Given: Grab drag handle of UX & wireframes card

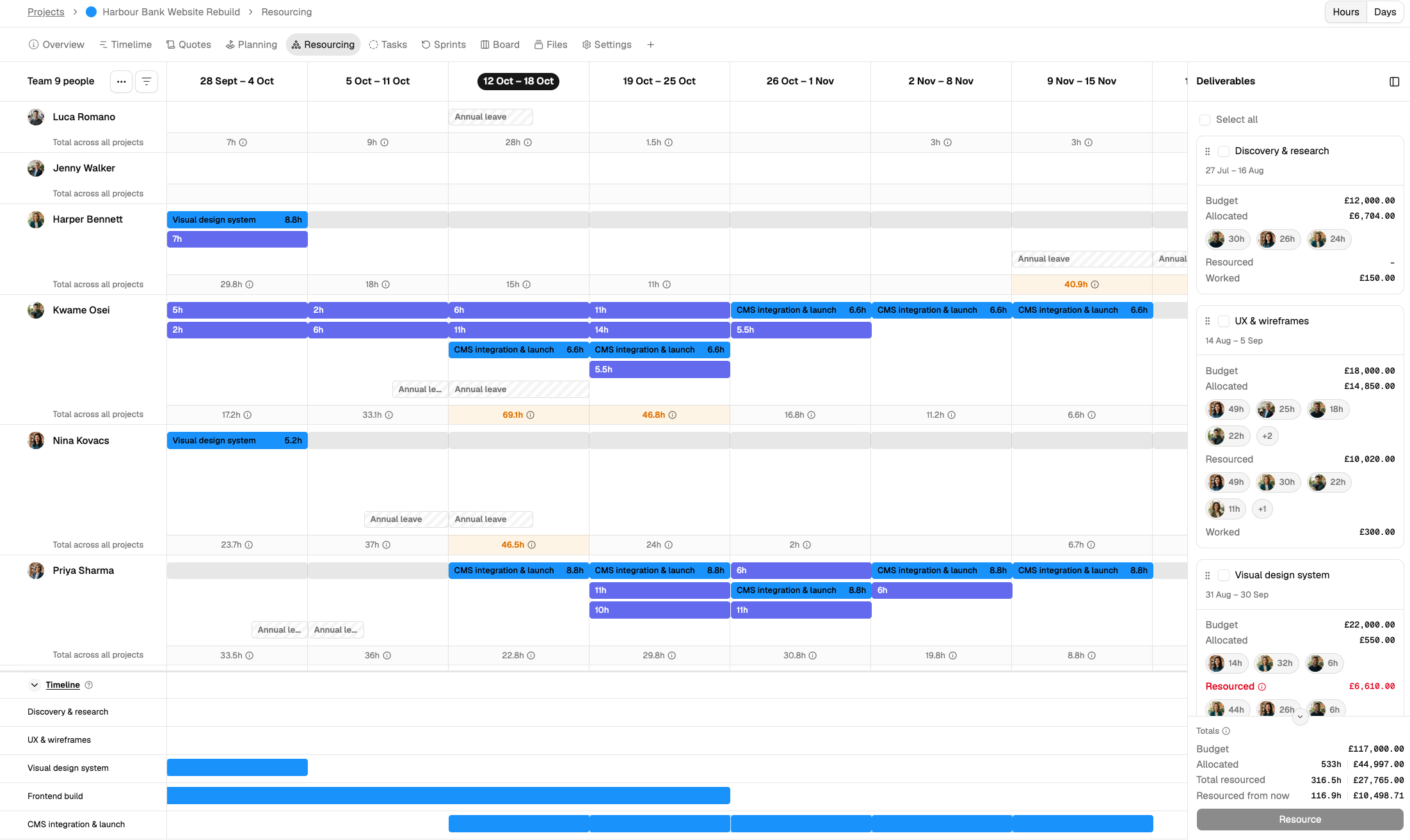Looking at the screenshot, I should point(1208,321).
